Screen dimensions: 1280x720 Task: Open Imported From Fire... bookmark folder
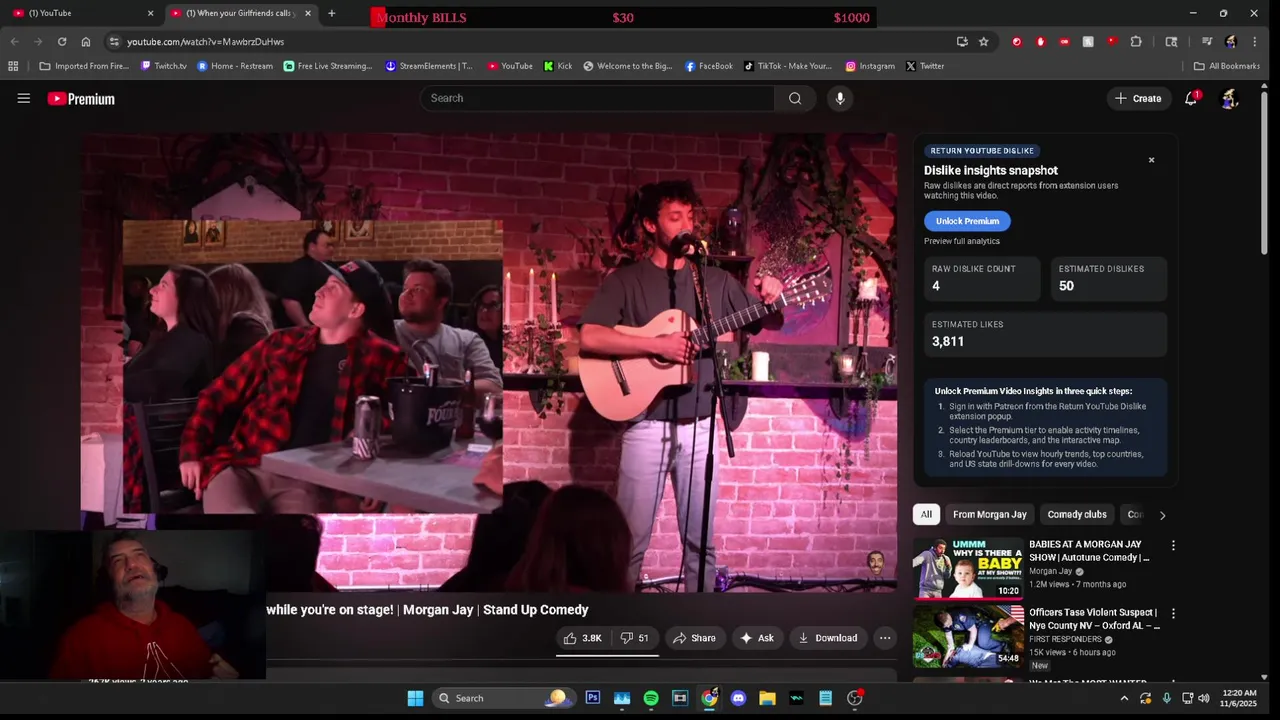84,66
